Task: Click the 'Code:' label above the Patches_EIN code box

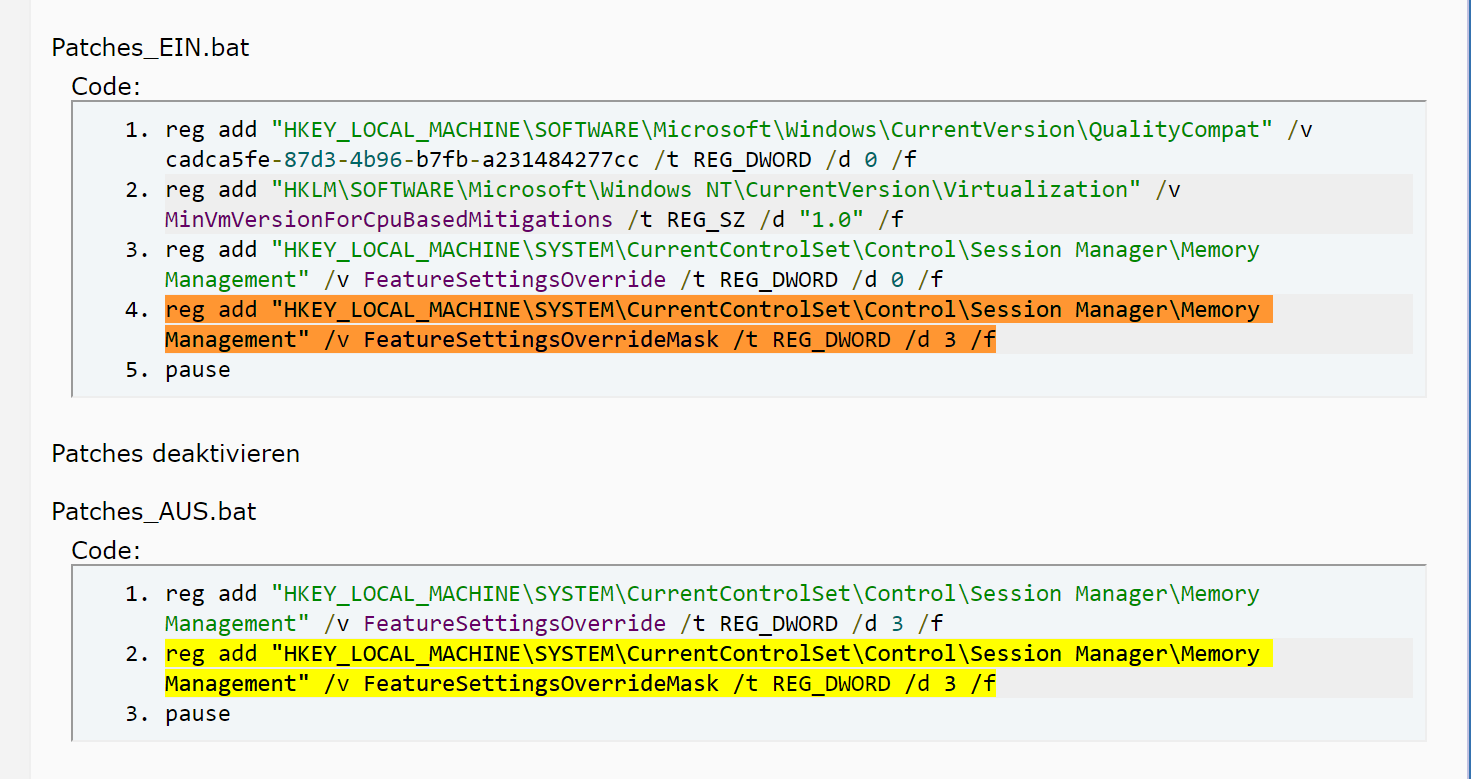Action: [106, 87]
